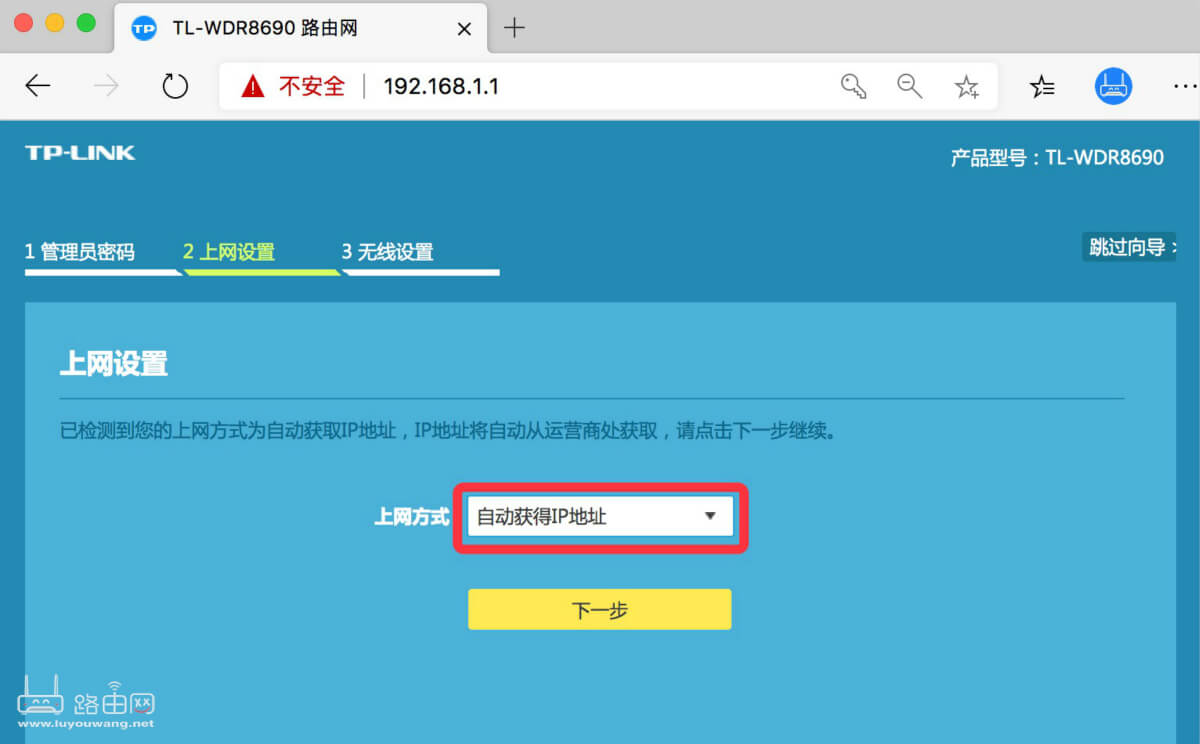Click the 跳过向导 link
The height and width of the screenshot is (744, 1200).
[1128, 245]
